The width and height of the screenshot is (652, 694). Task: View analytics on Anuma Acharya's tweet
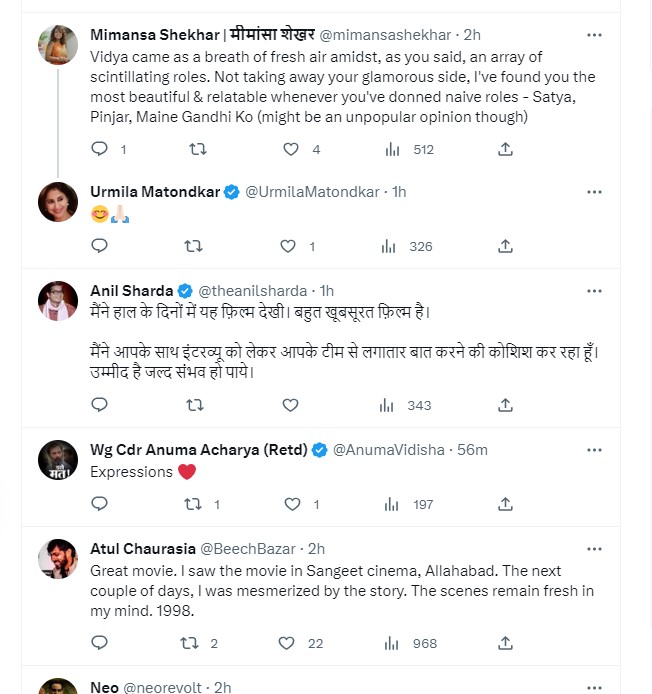point(389,504)
